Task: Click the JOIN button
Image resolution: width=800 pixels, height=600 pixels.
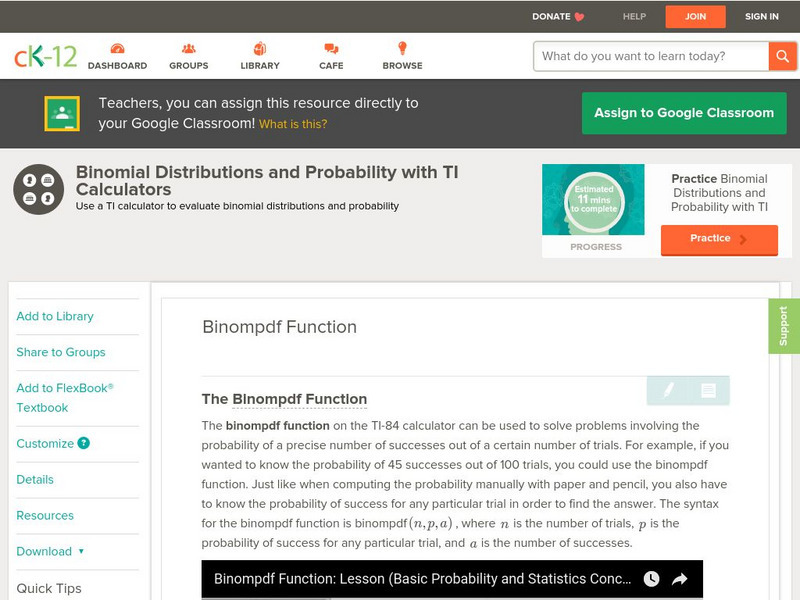Action: tap(695, 16)
